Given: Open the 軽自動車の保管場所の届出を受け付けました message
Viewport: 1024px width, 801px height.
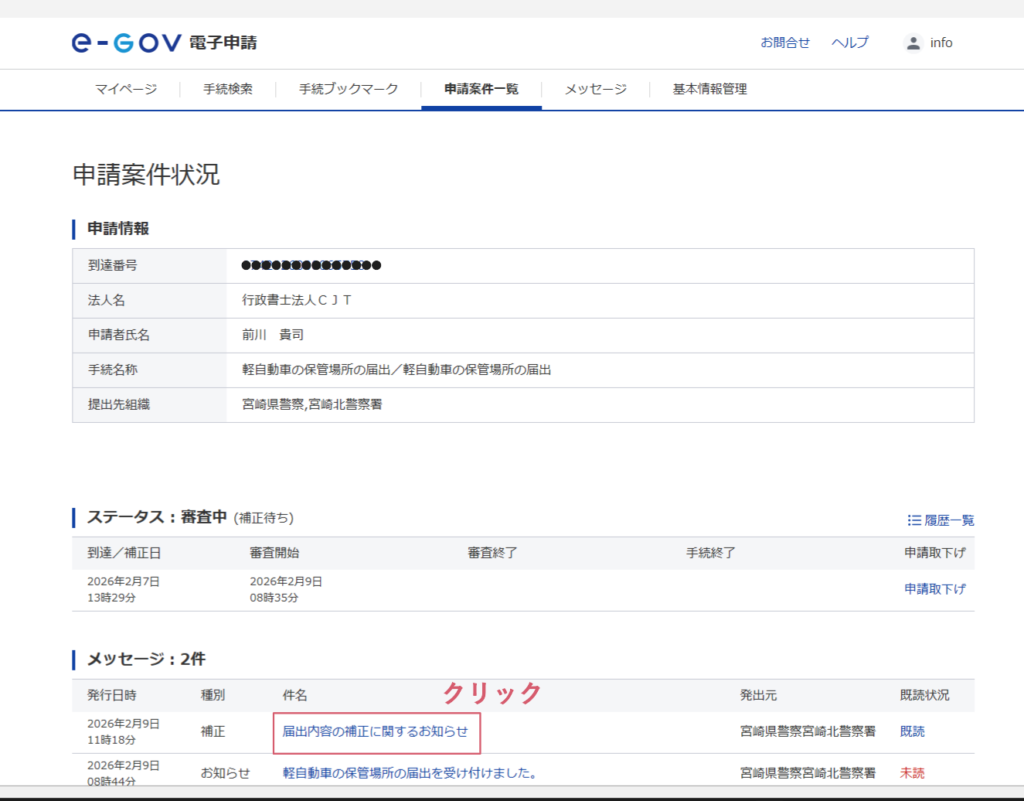Looking at the screenshot, I should (x=410, y=773).
